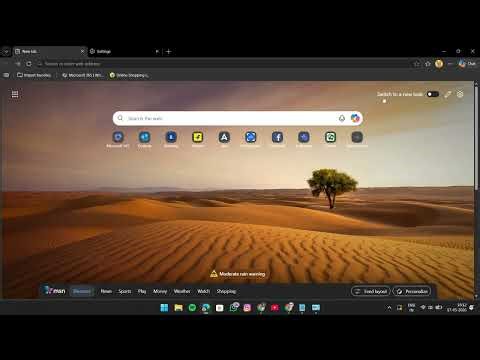
Task: Click the MSN logo
Action: coord(56,291)
